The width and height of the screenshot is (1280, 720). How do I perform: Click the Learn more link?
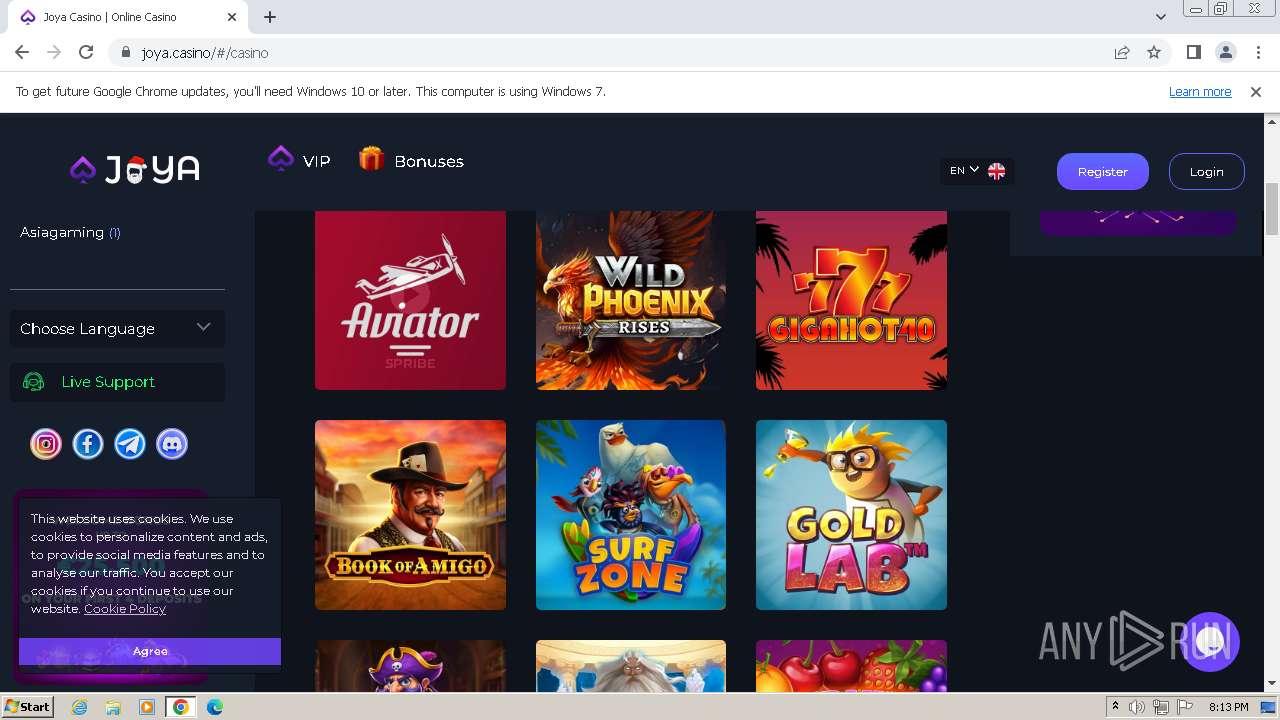[x=1200, y=91]
